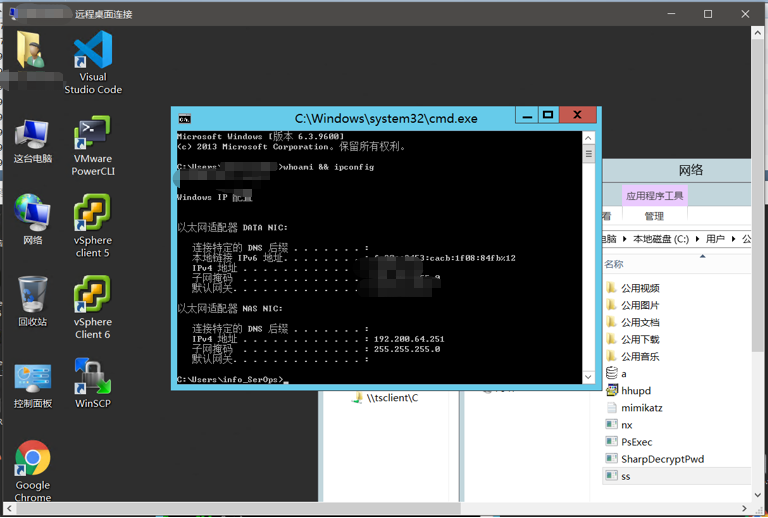Select the Google Chrome desktop icon
The image size is (768, 518).
pyautogui.click(x=33, y=461)
